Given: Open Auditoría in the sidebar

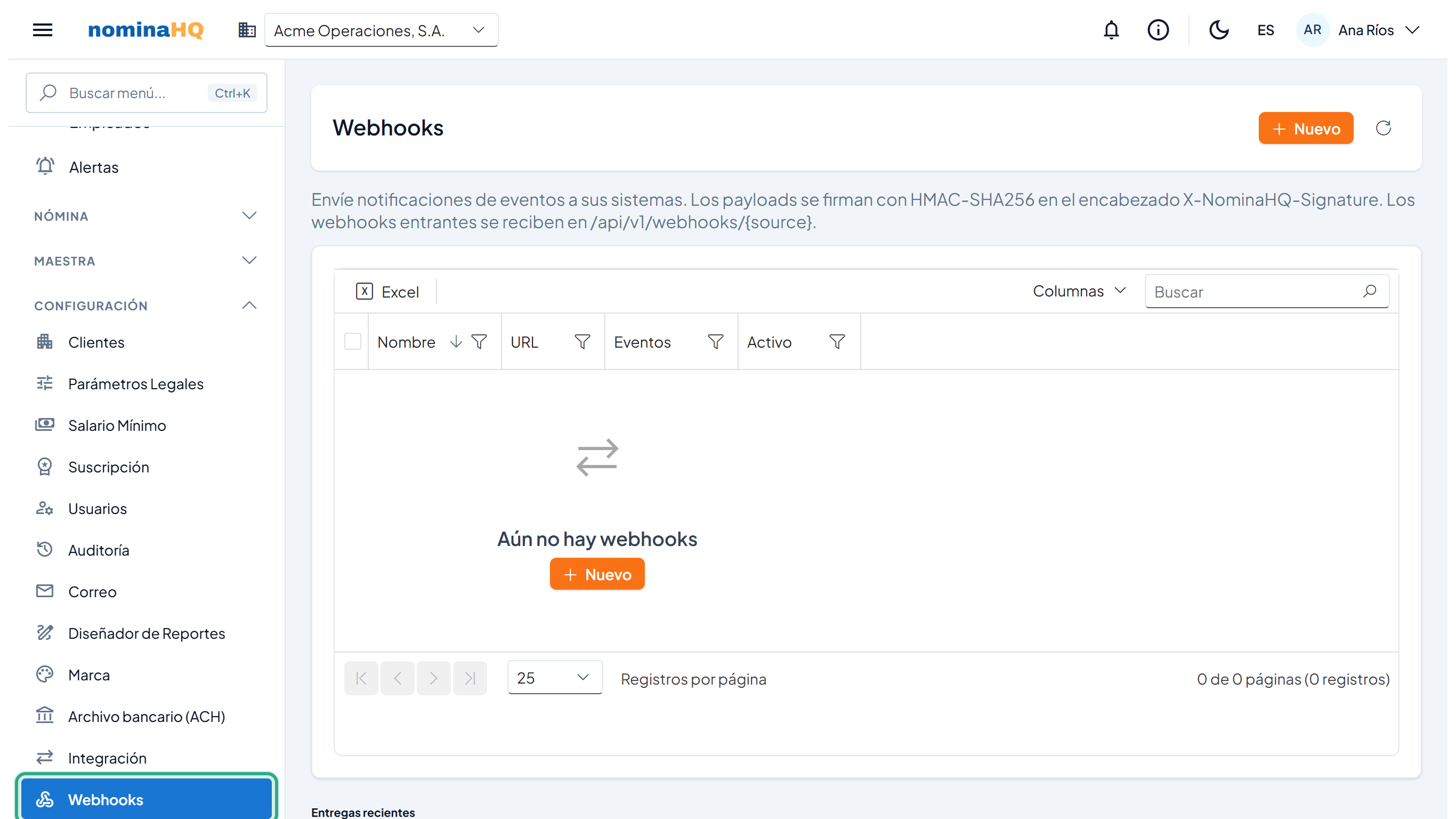Looking at the screenshot, I should (x=146, y=550).
